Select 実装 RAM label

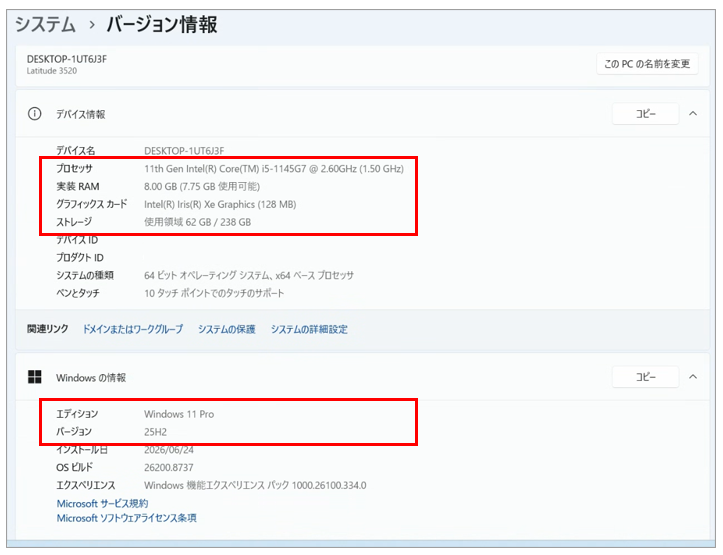77,186
